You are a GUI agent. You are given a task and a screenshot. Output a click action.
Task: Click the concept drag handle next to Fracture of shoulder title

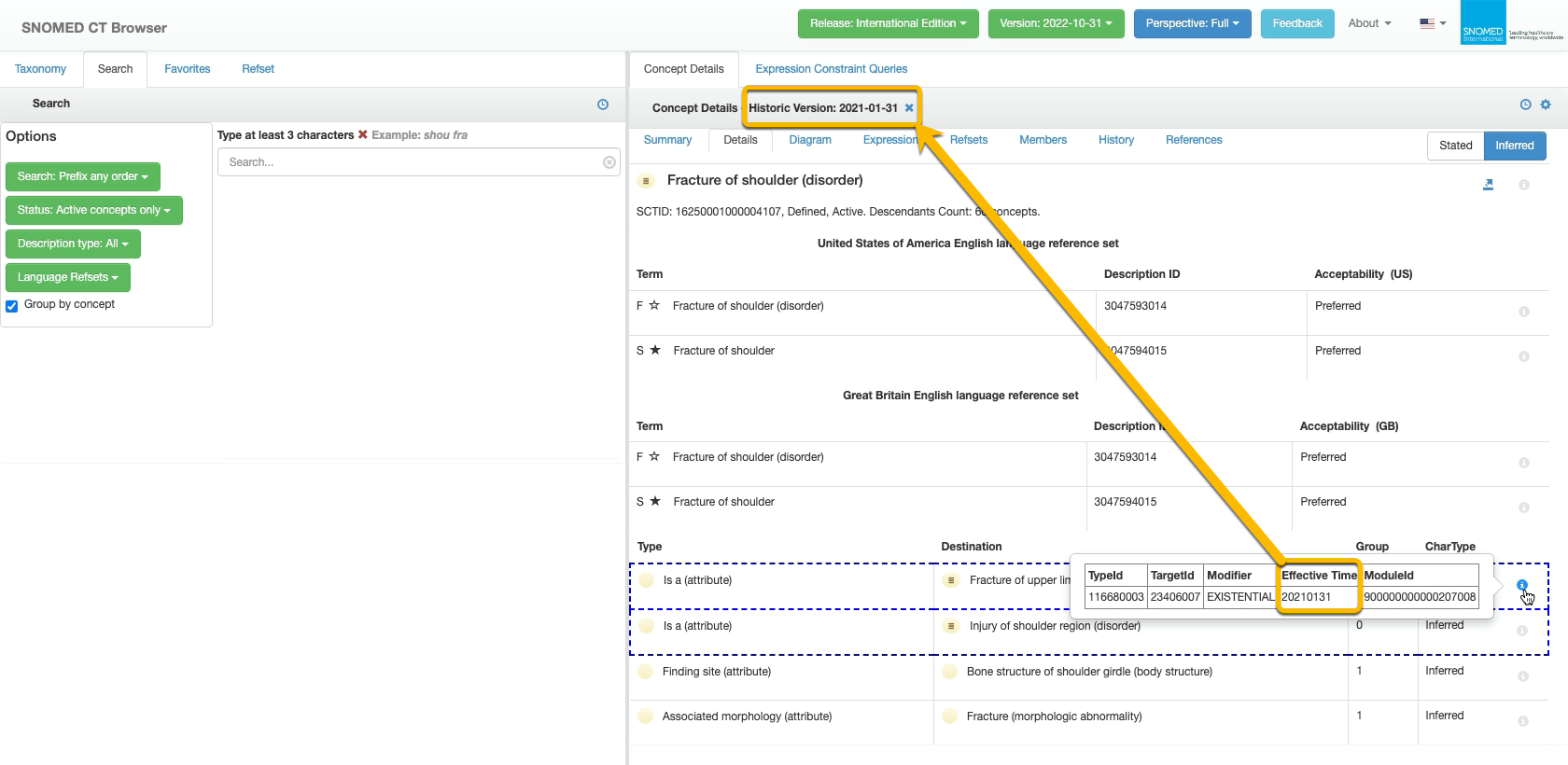coord(646,181)
